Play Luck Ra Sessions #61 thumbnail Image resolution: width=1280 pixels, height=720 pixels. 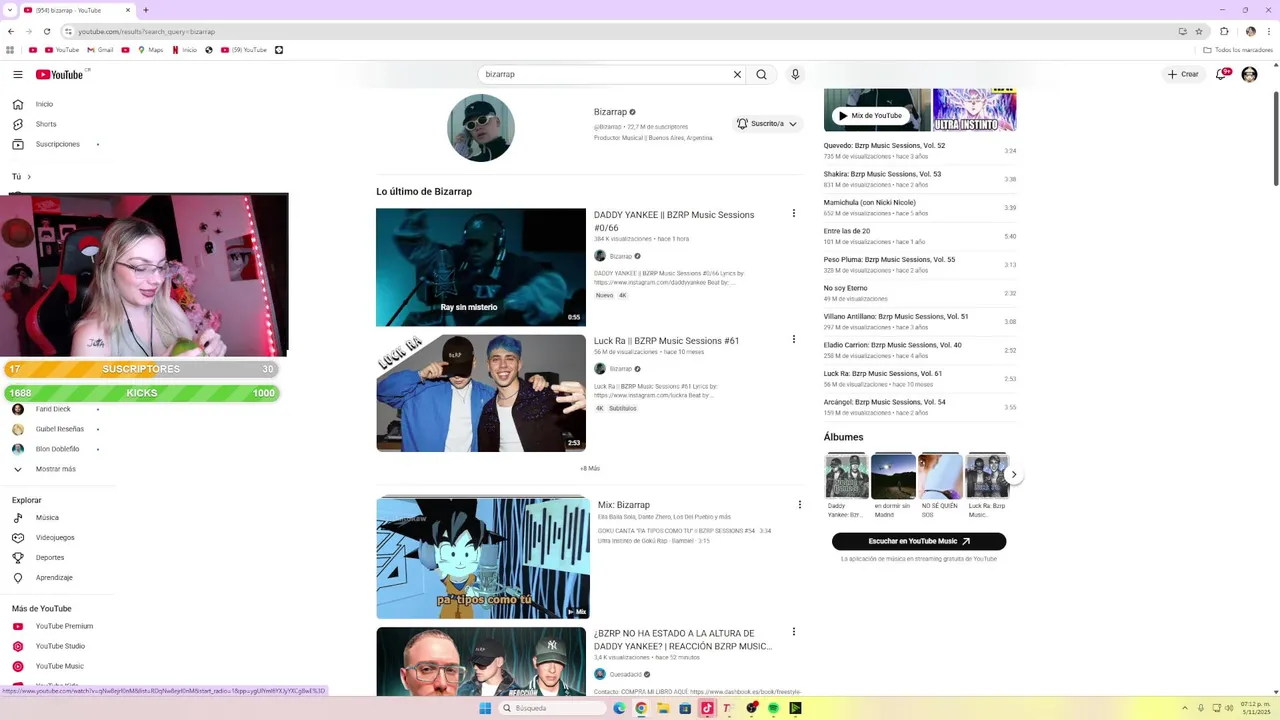point(481,393)
